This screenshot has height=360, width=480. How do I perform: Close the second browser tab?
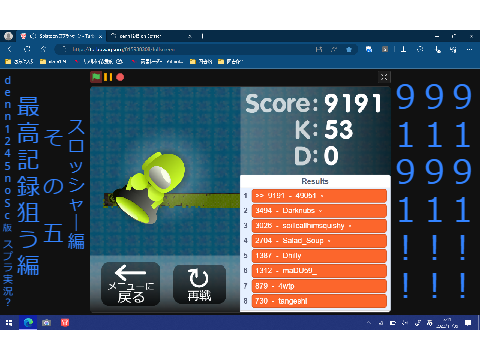pos(190,36)
